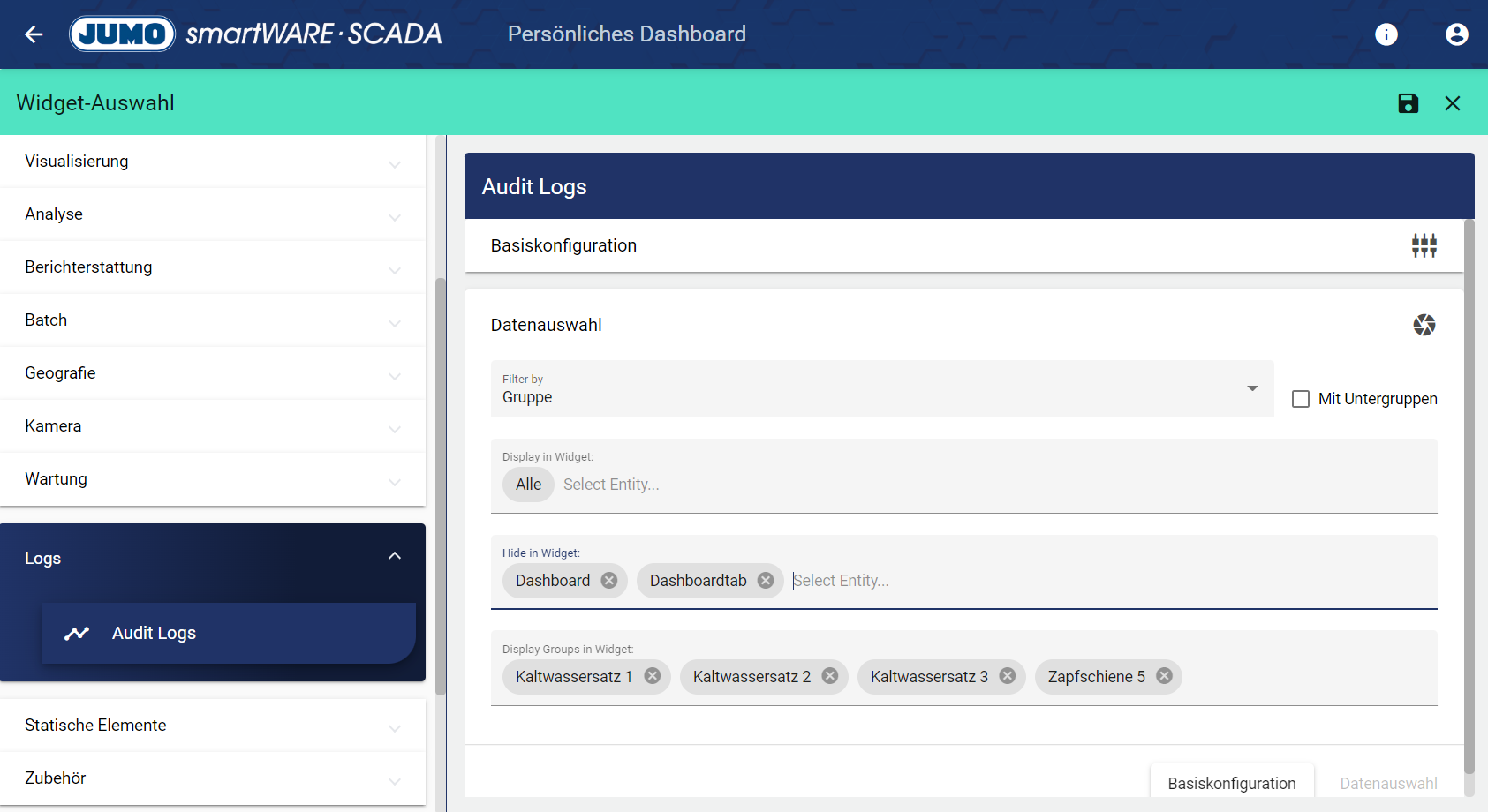Screen dimensions: 1488x812
Task: Remove the Zapfschiene 5 group chip
Action: pyautogui.click(x=1165, y=676)
